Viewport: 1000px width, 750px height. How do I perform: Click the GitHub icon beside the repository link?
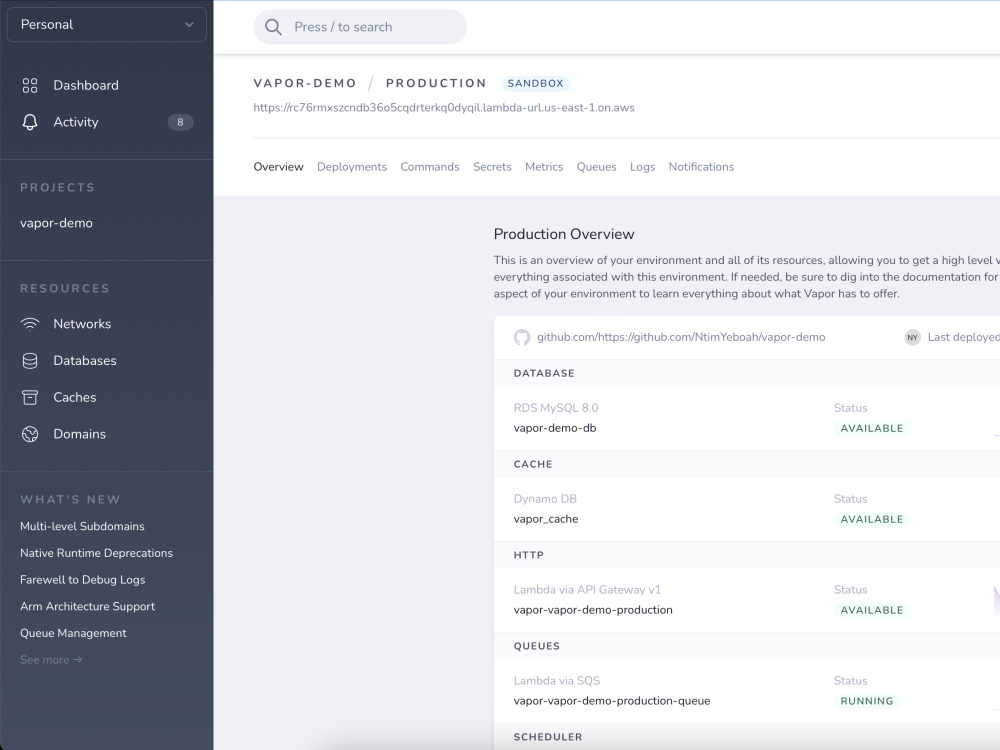(521, 337)
